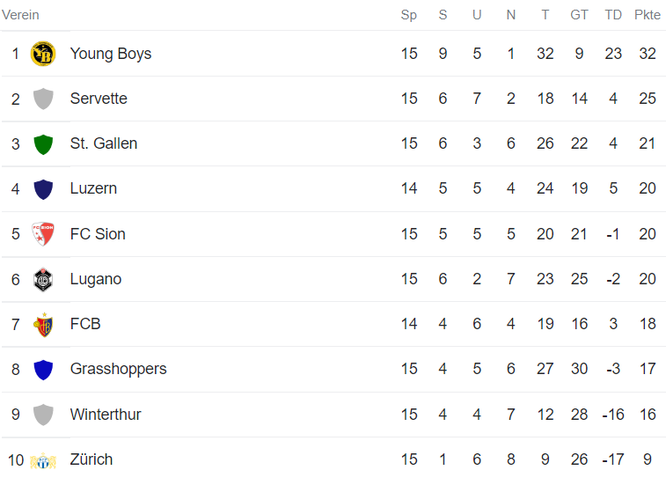Click the Winterthur grey shield icon
Viewport: 666px width, 485px height.
coord(43,415)
